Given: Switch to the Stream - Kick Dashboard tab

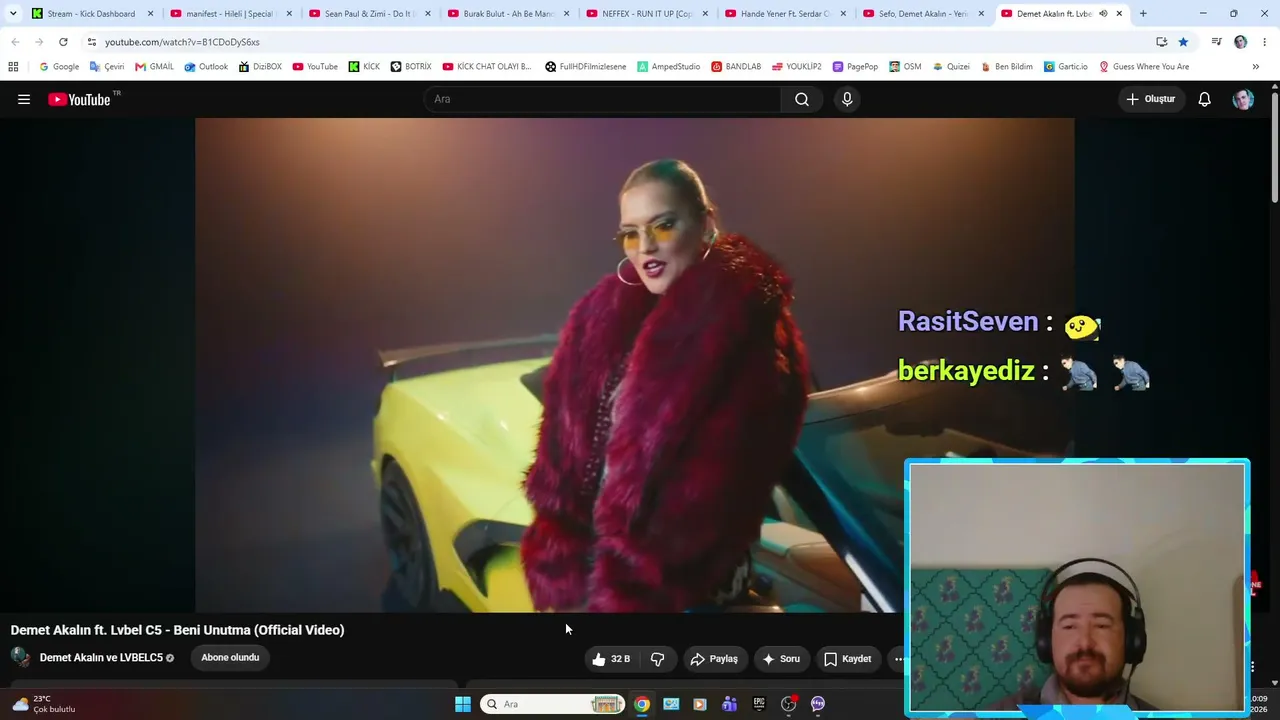Looking at the screenshot, I should pos(91,14).
